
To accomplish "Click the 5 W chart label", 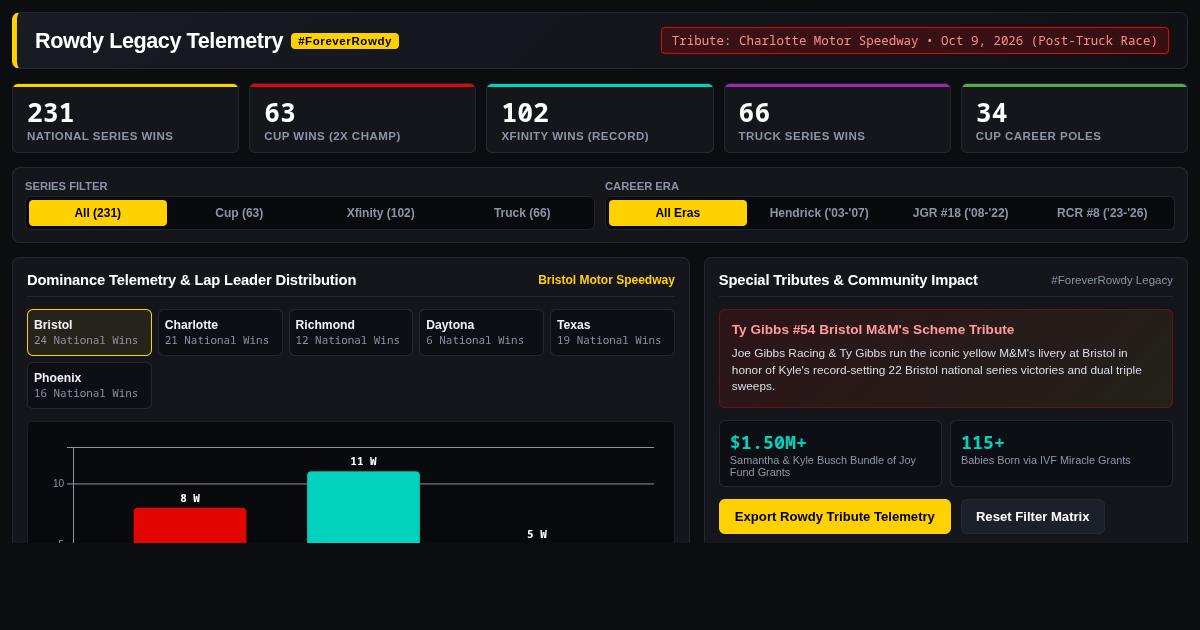I will (537, 534).
